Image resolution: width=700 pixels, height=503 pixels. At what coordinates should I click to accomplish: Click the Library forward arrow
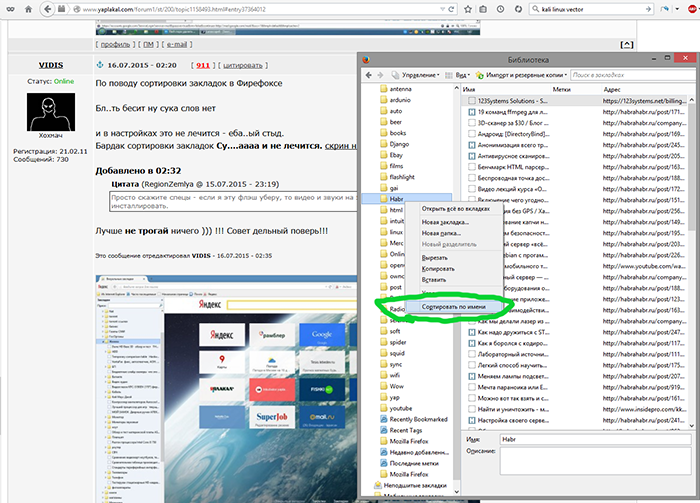380,75
